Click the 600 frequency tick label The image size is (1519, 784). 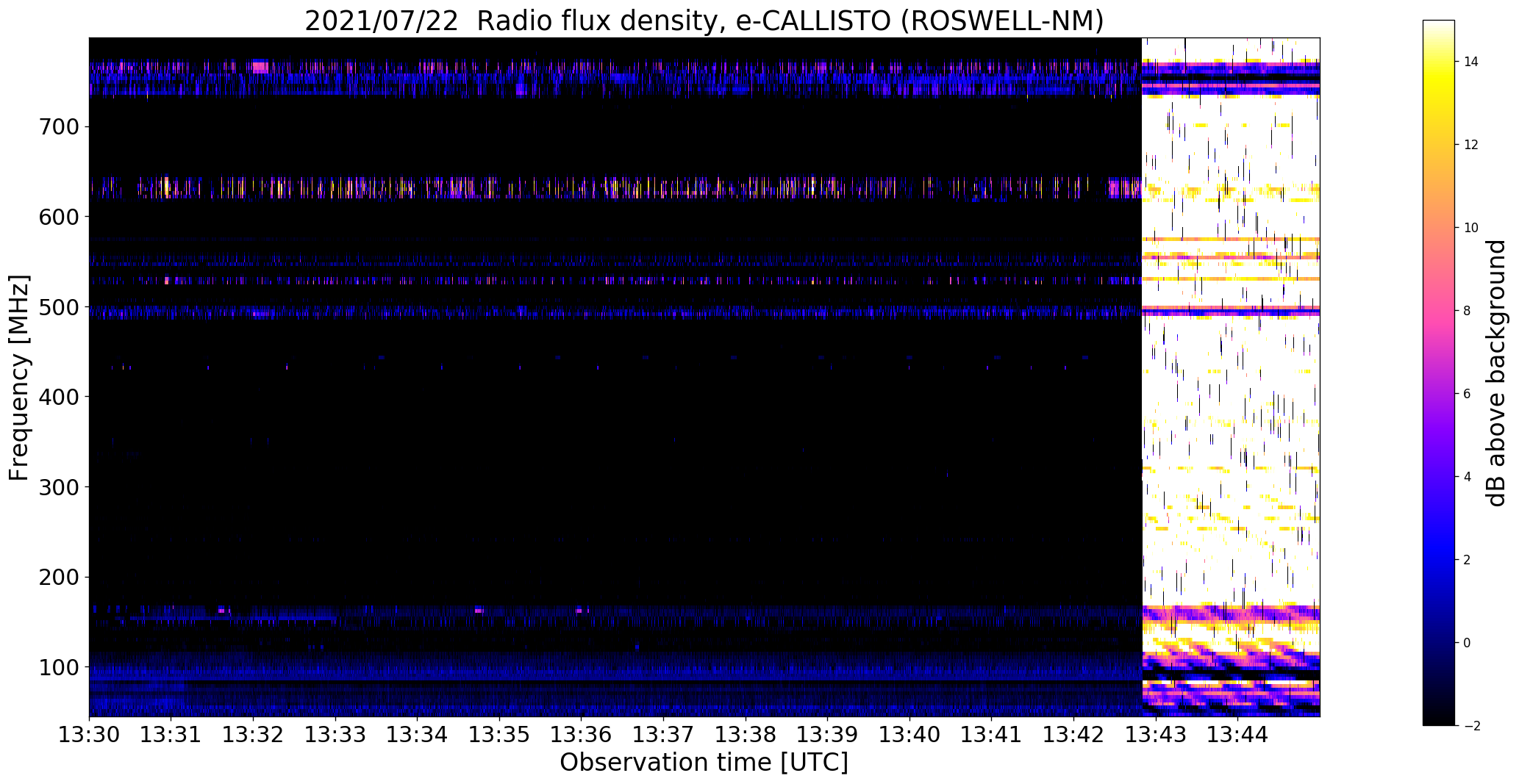pos(57,217)
